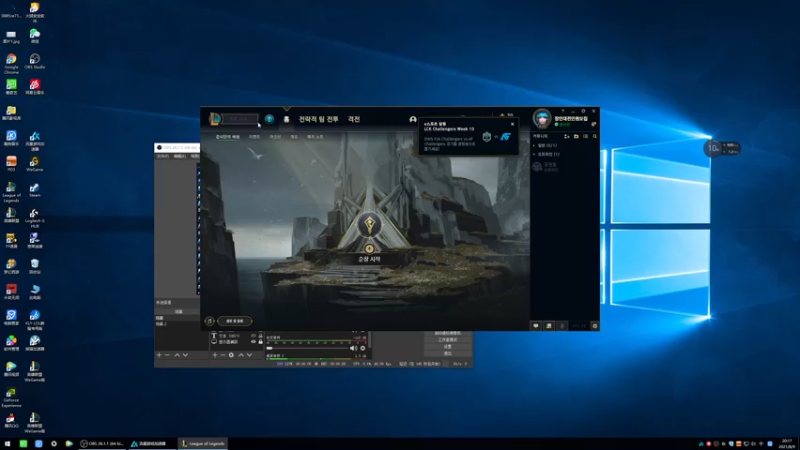Open source properties gear in OBS
Viewport: 800px width, 450px height.
tap(231, 355)
